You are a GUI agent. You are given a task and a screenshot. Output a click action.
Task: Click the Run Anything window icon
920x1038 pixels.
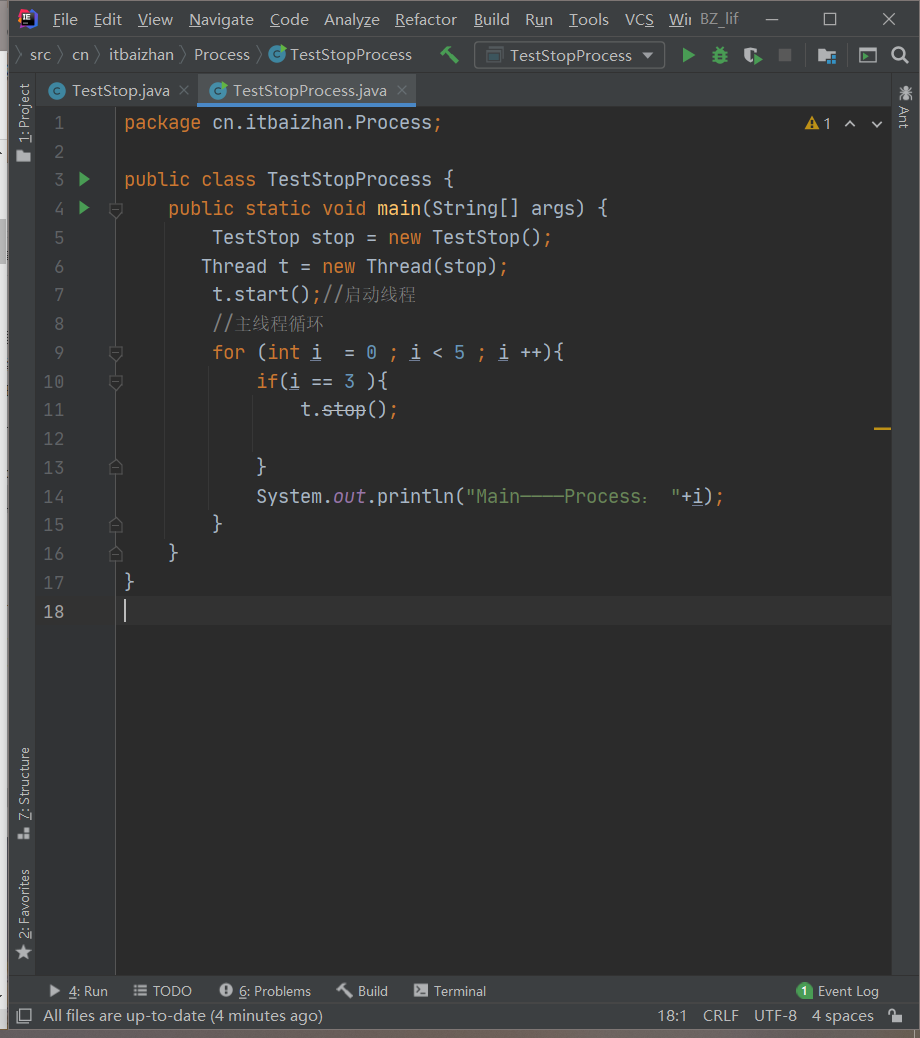[868, 55]
